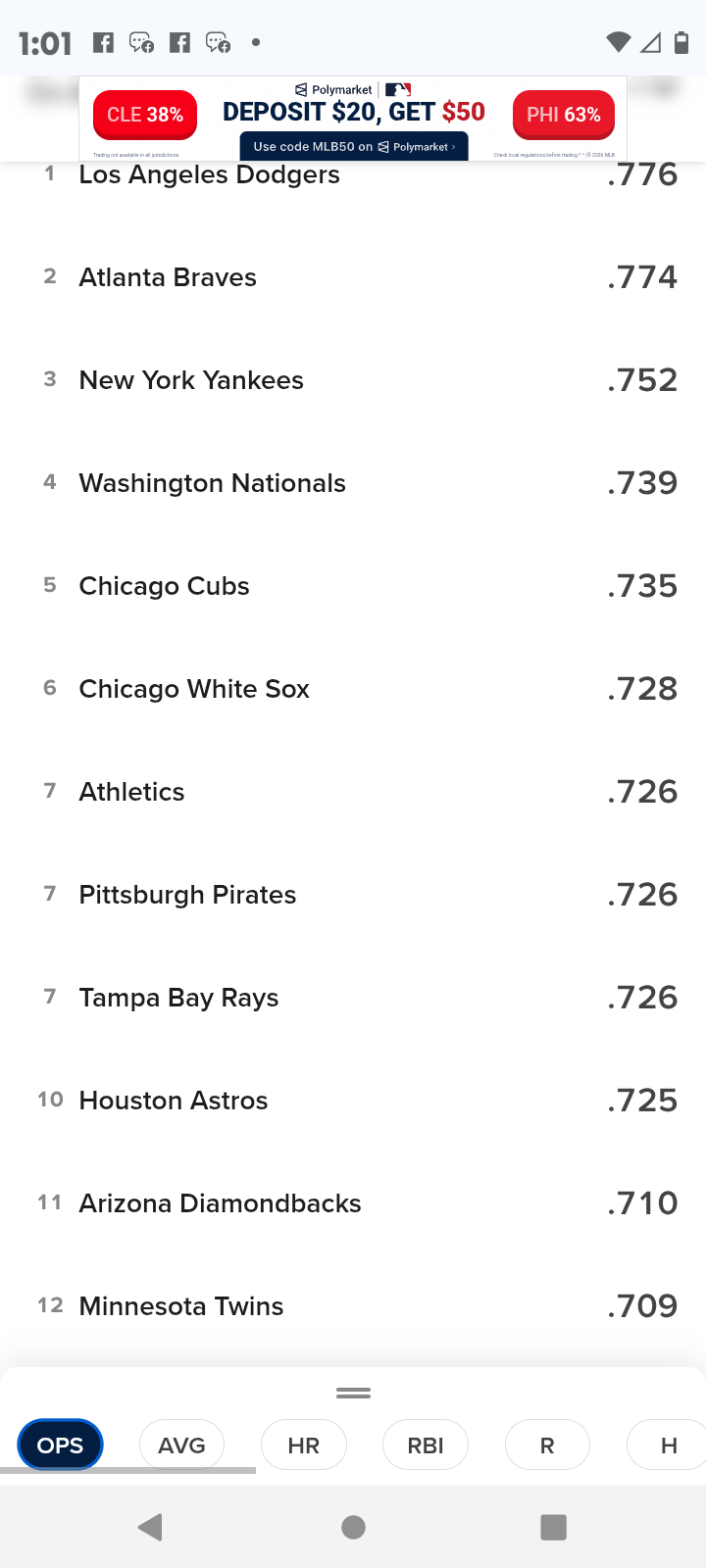Tap the Polymarket logo in ad banner
This screenshot has height=1568, width=706.
333,89
